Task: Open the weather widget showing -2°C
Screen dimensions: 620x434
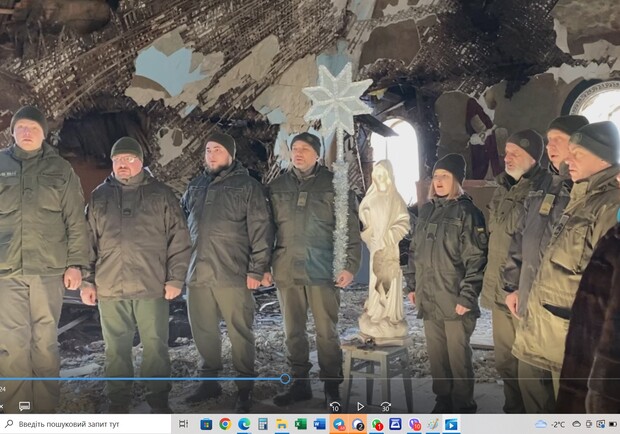Action: (552, 424)
